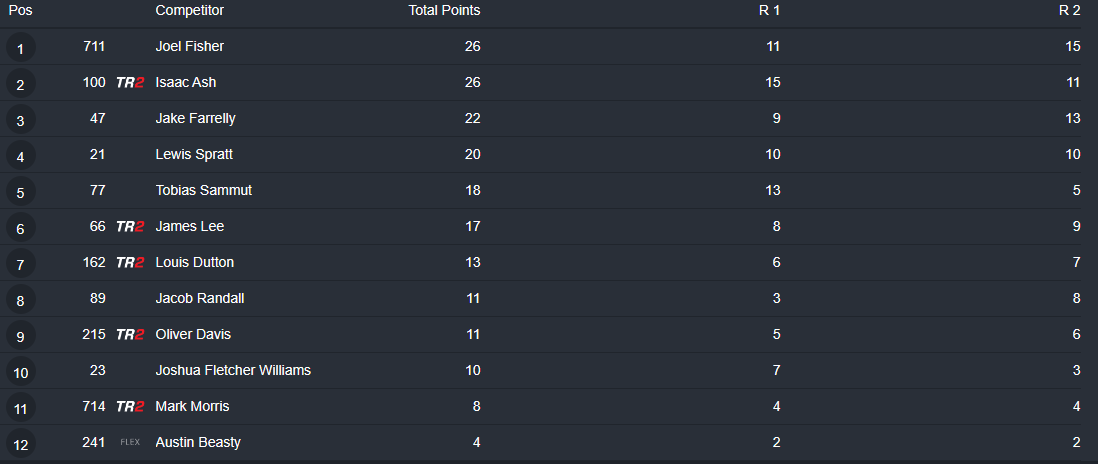Screen dimensions: 1098x464
Task: Click the TR2 badge beside Isaac Ash
Action: point(130,83)
